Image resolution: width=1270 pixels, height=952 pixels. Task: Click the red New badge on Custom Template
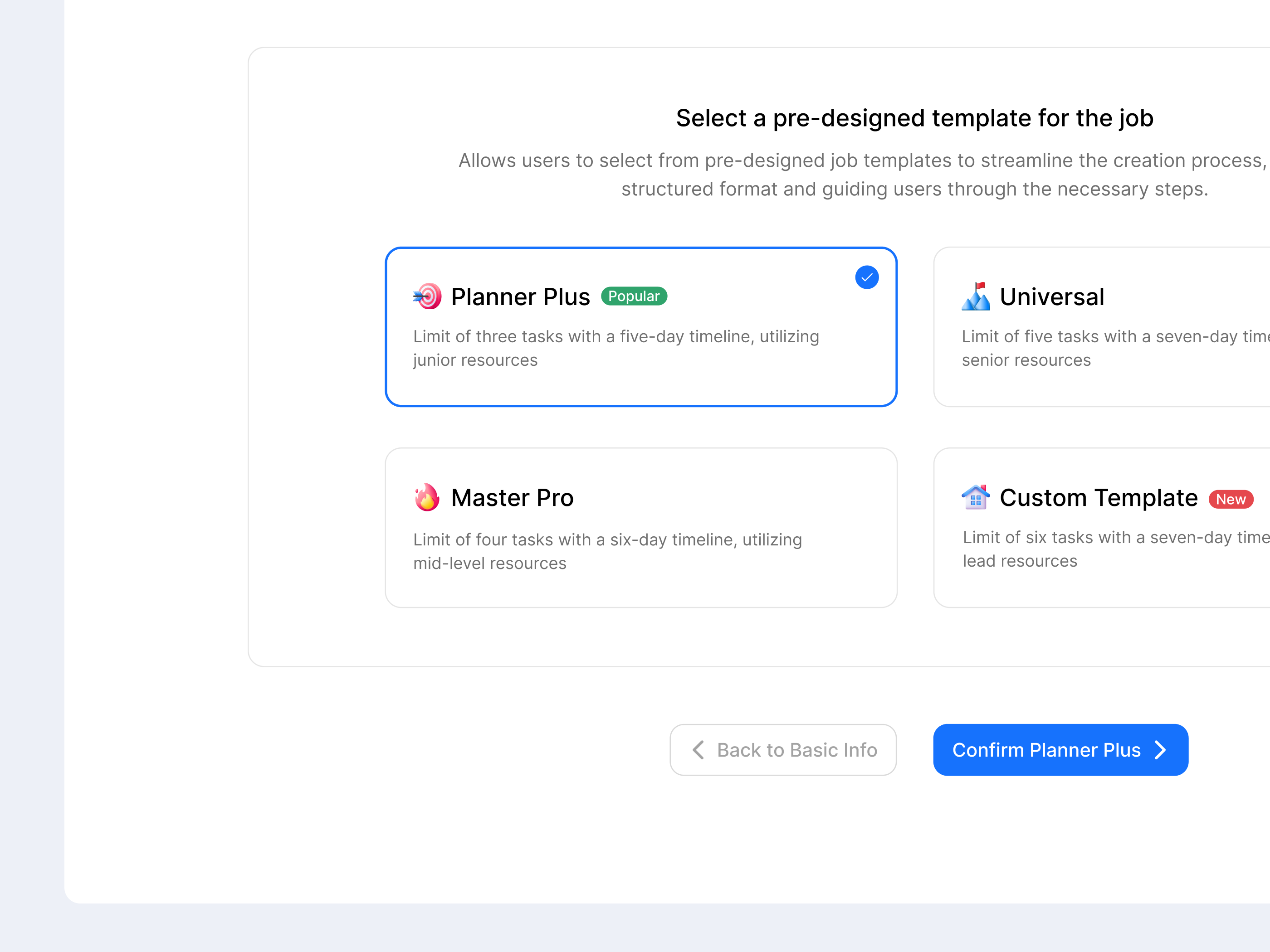tap(1231, 499)
